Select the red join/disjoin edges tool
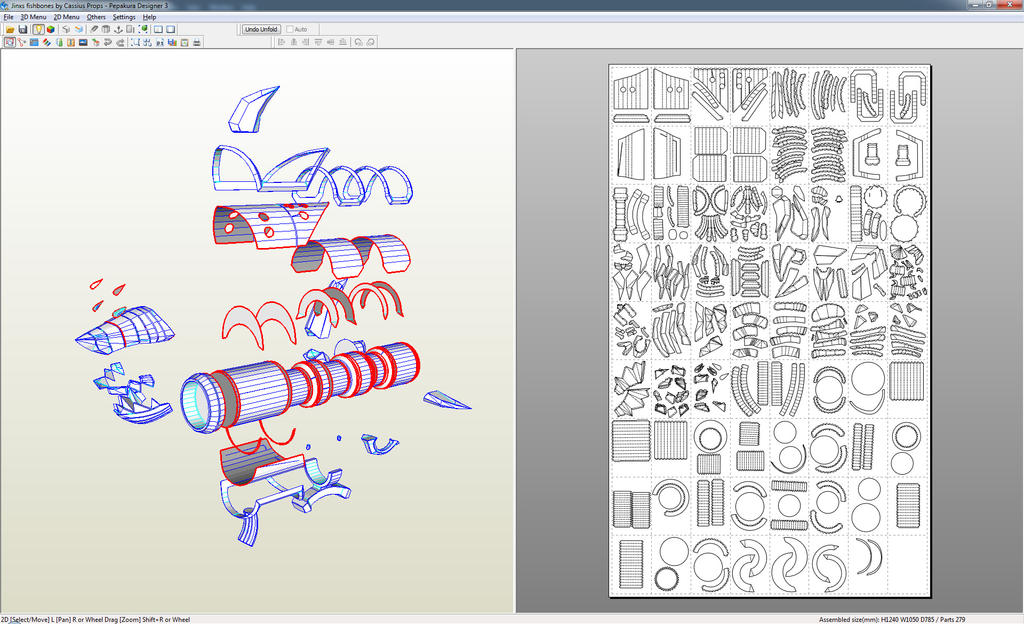Image resolution: width=1024 pixels, height=624 pixels. tap(22, 42)
